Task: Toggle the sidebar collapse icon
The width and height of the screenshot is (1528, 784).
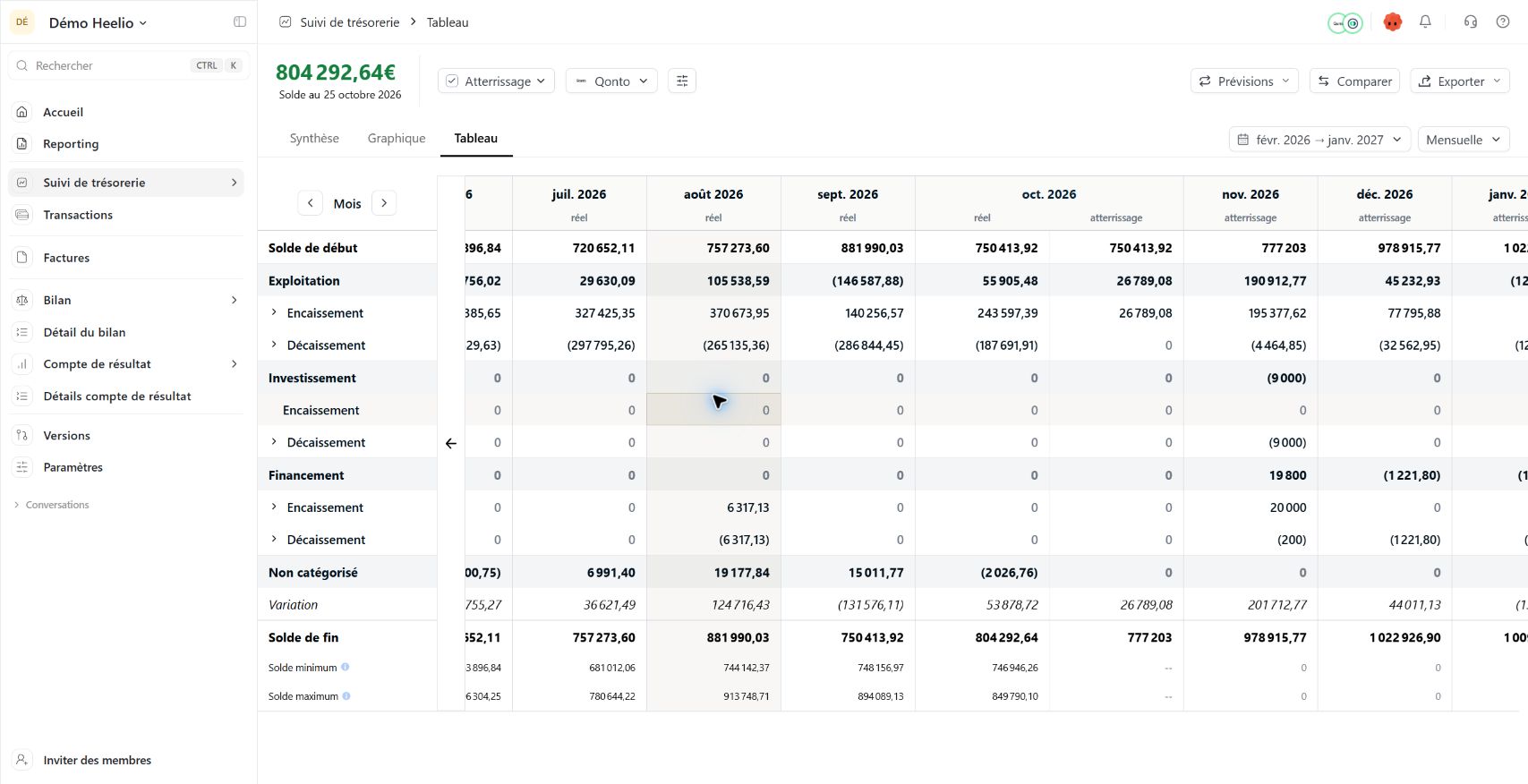Action: (x=240, y=22)
